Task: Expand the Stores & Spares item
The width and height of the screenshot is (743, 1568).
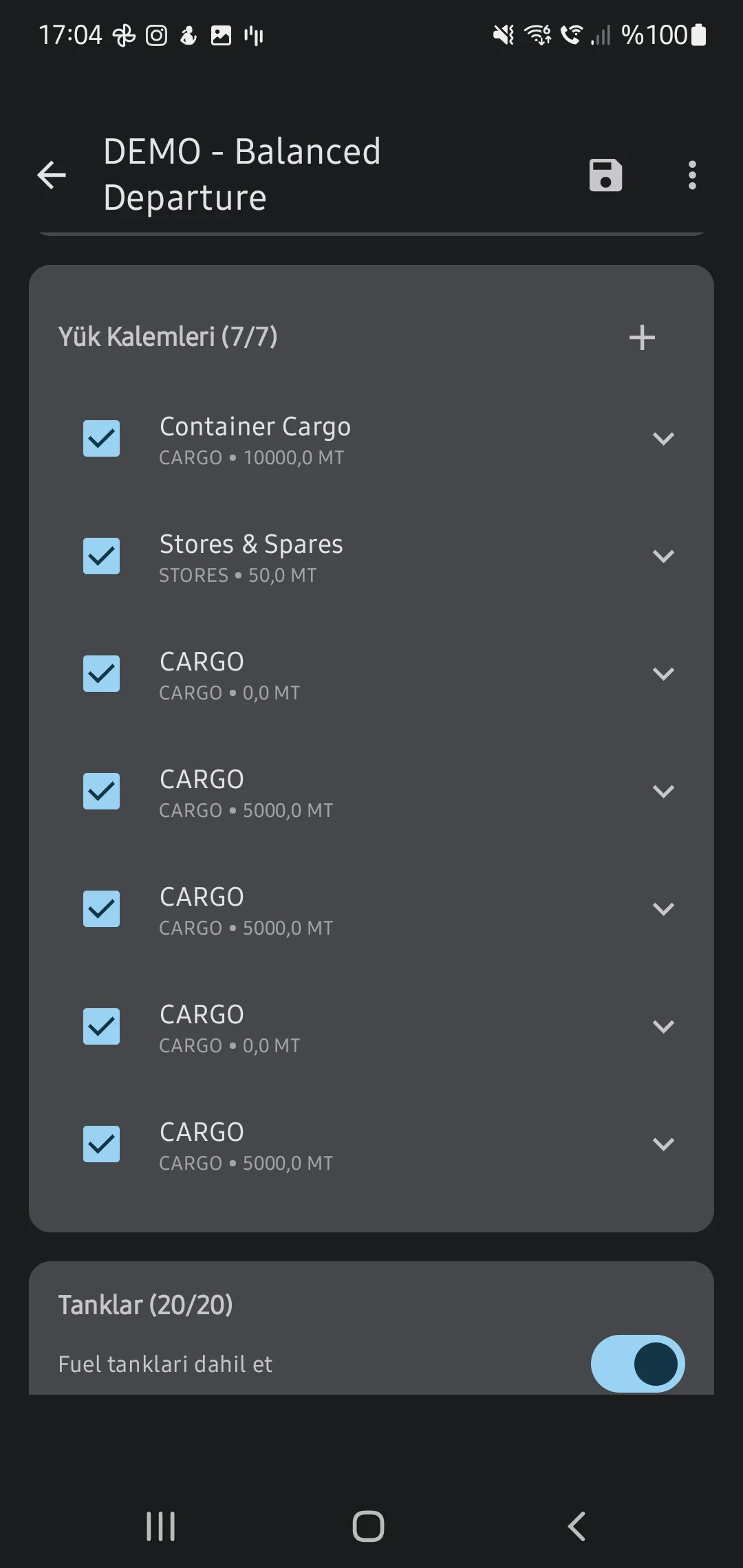Action: point(663,556)
